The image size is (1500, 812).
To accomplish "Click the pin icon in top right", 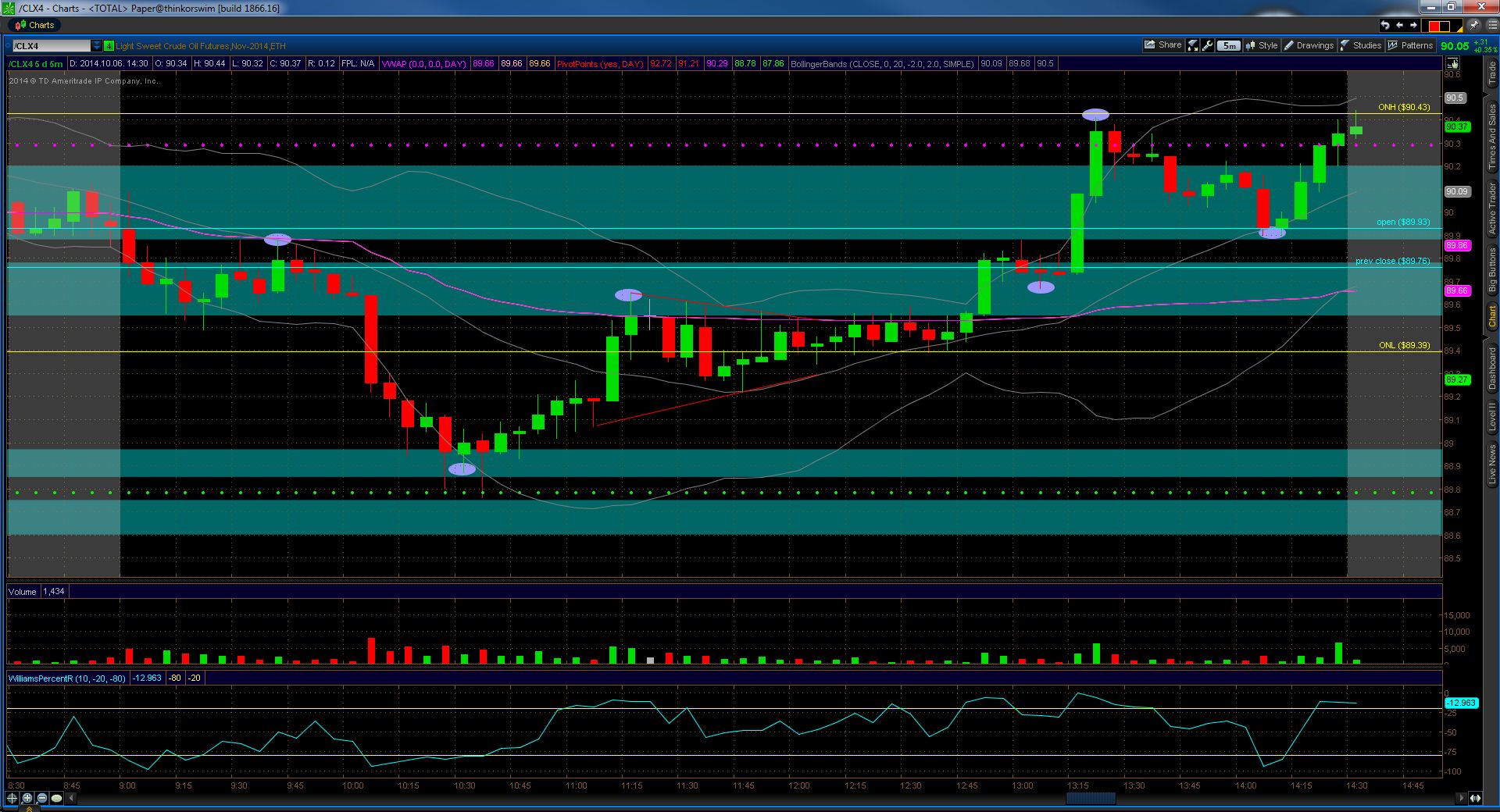I will [1474, 25].
